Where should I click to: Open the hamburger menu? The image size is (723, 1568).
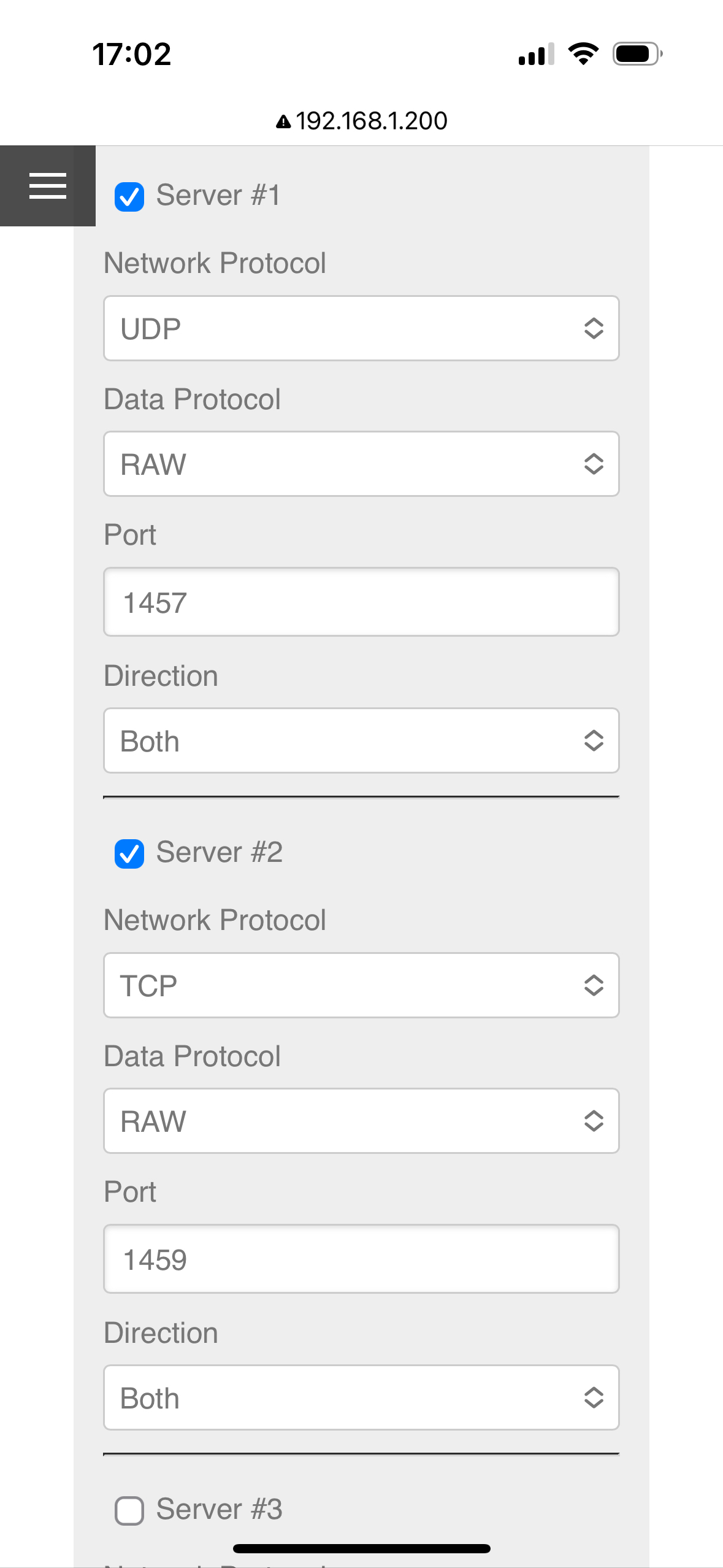click(x=48, y=186)
